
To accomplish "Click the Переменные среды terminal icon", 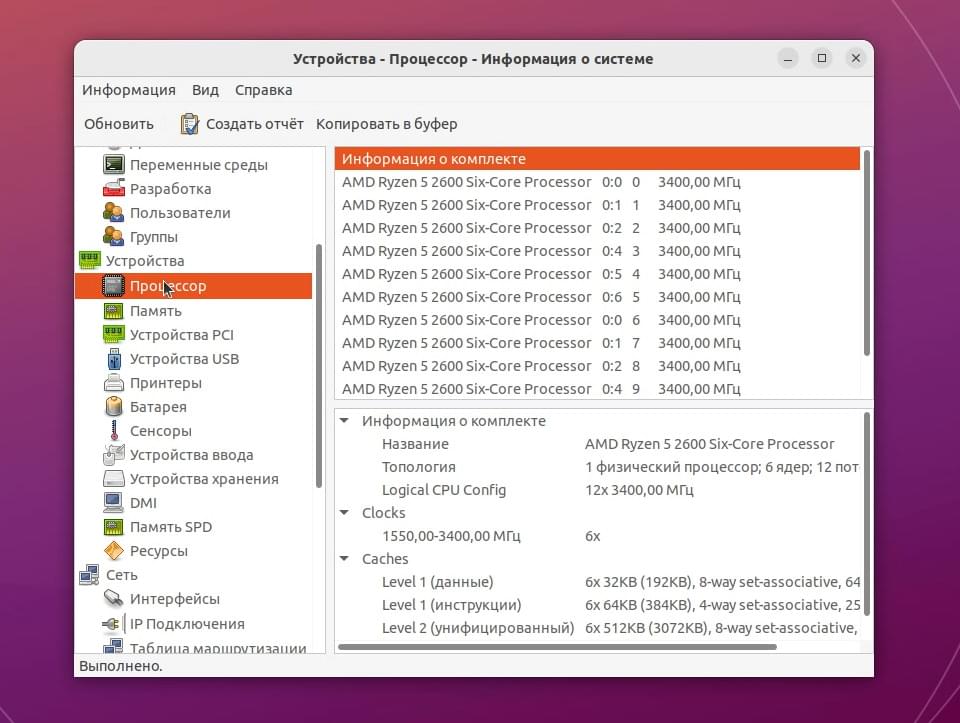I will tap(114, 165).
